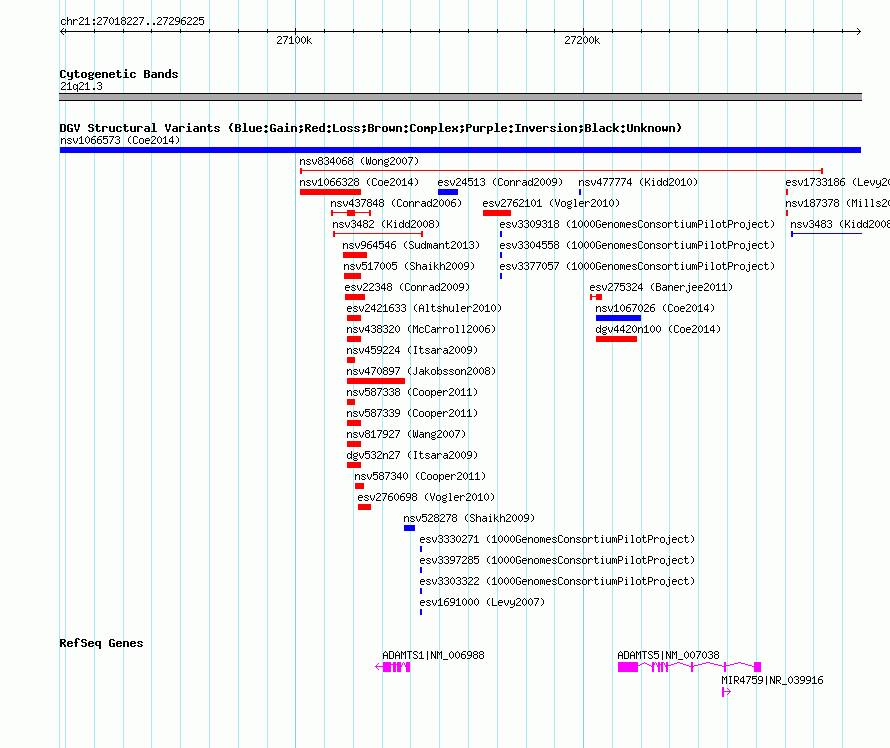This screenshot has width=890, height=748.
Task: Click the 27100k ruler position label
Action: click(294, 40)
